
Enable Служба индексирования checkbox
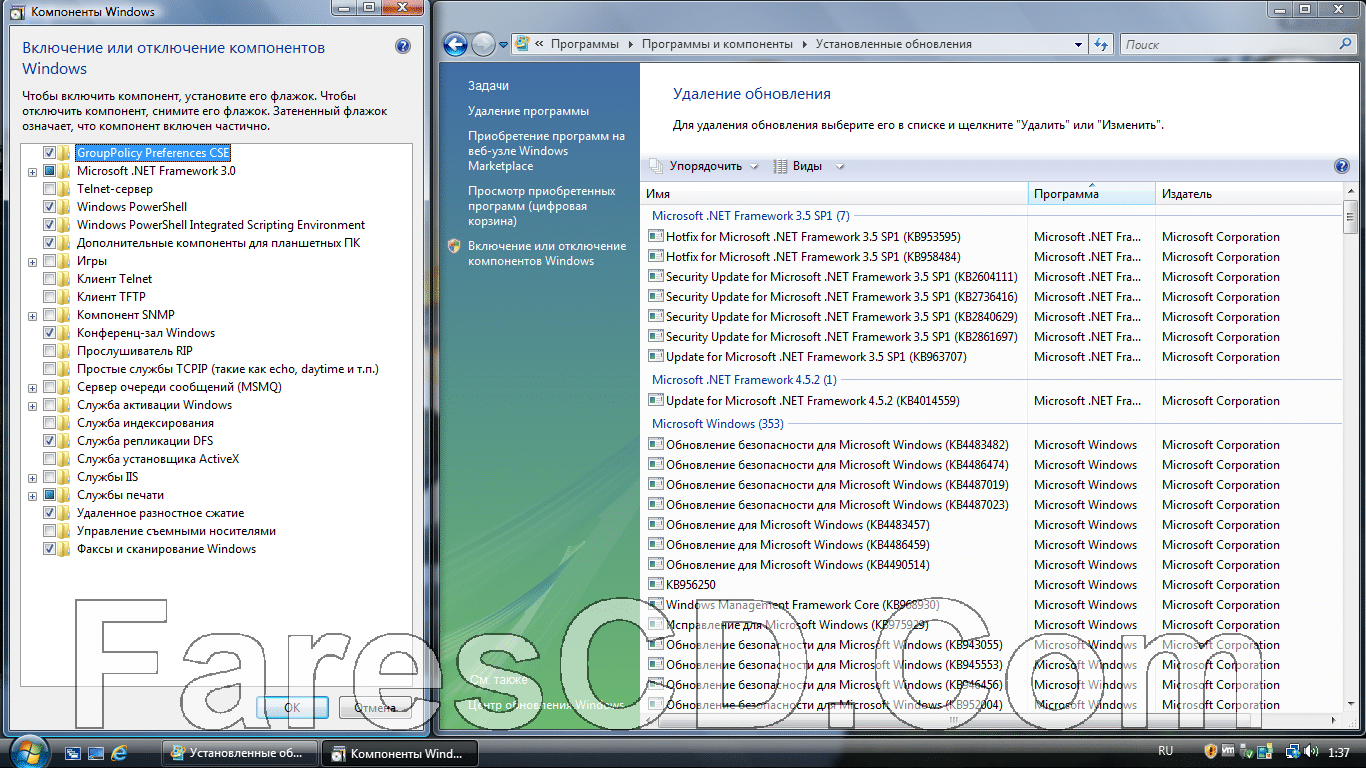coord(49,423)
